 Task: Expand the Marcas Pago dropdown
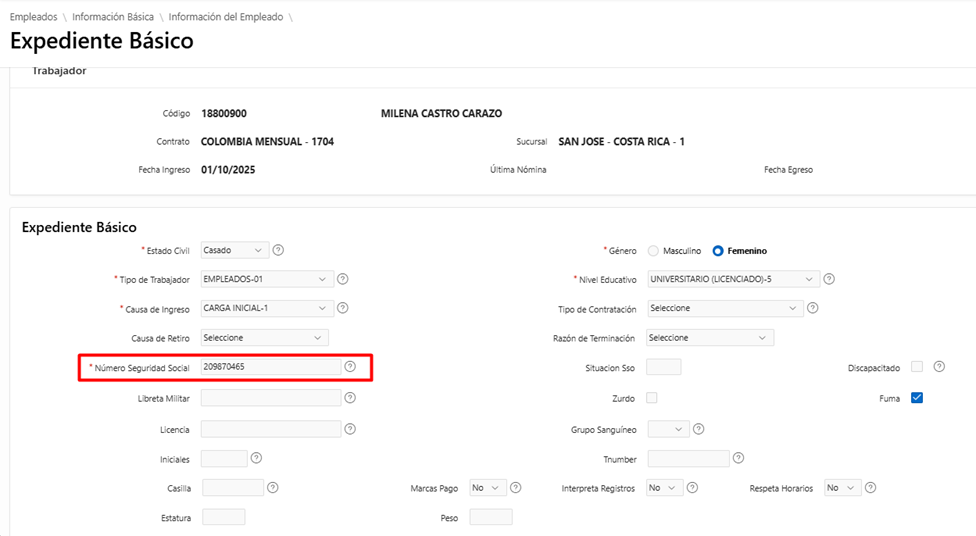[x=488, y=488]
